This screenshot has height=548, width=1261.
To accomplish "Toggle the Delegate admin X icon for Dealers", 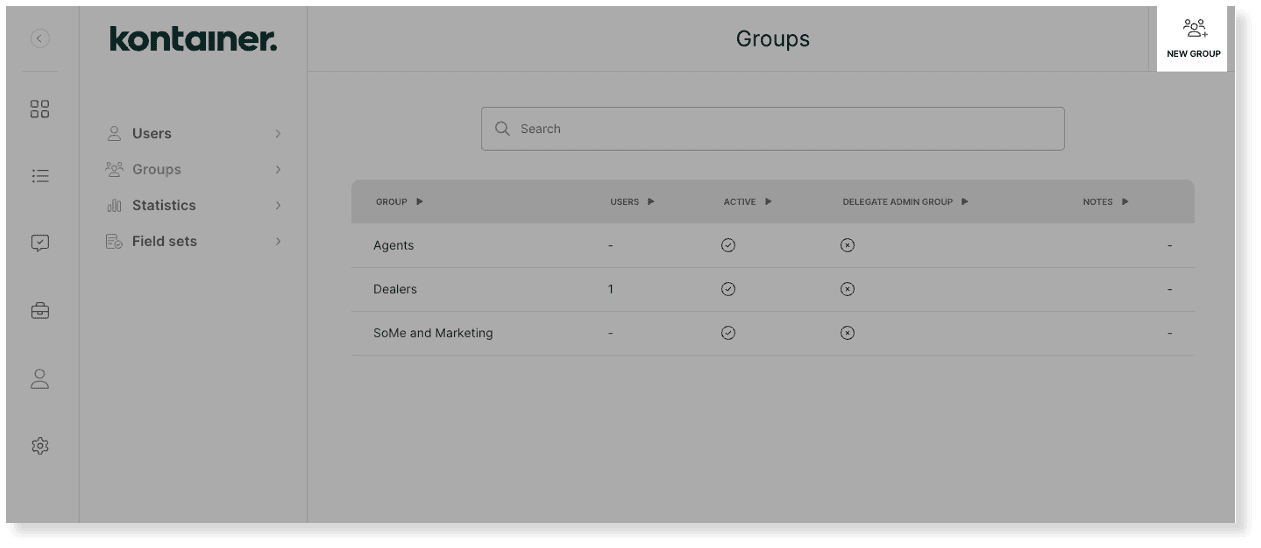I will pos(847,289).
